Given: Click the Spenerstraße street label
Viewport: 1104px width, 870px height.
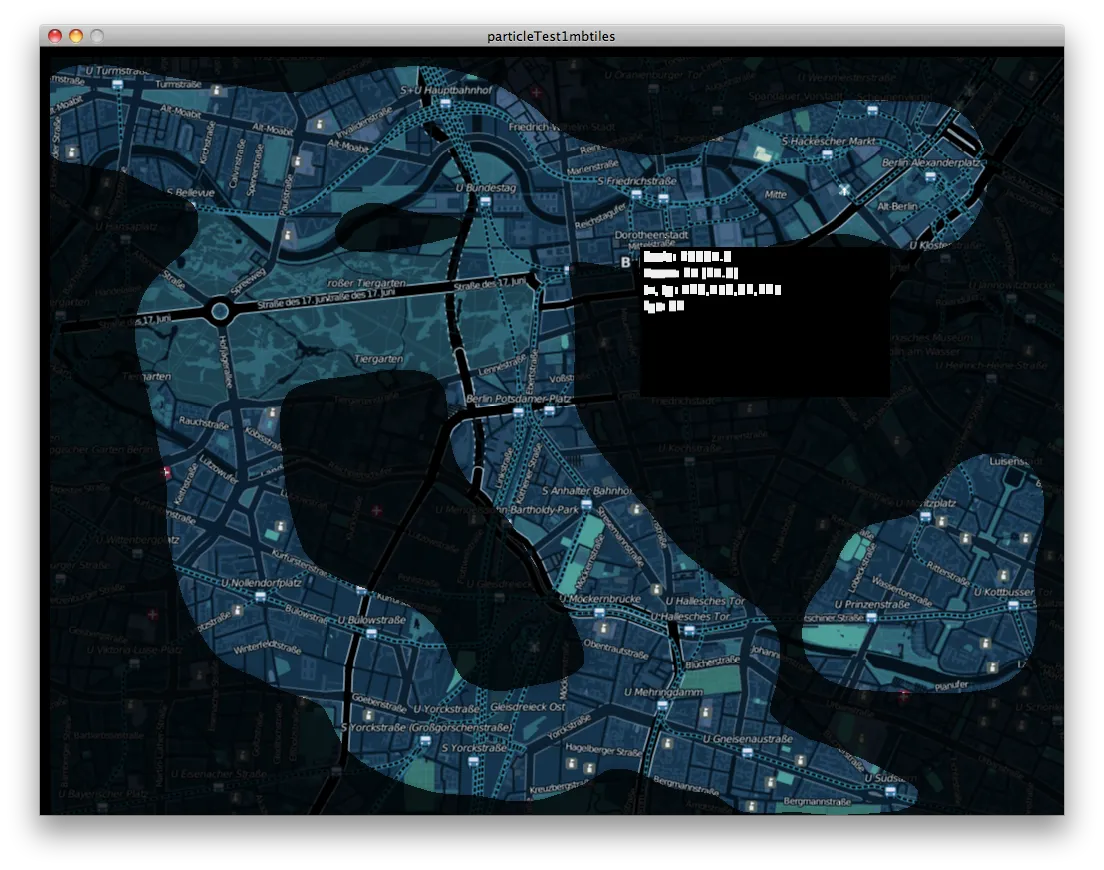Looking at the screenshot, I should pos(254,170).
